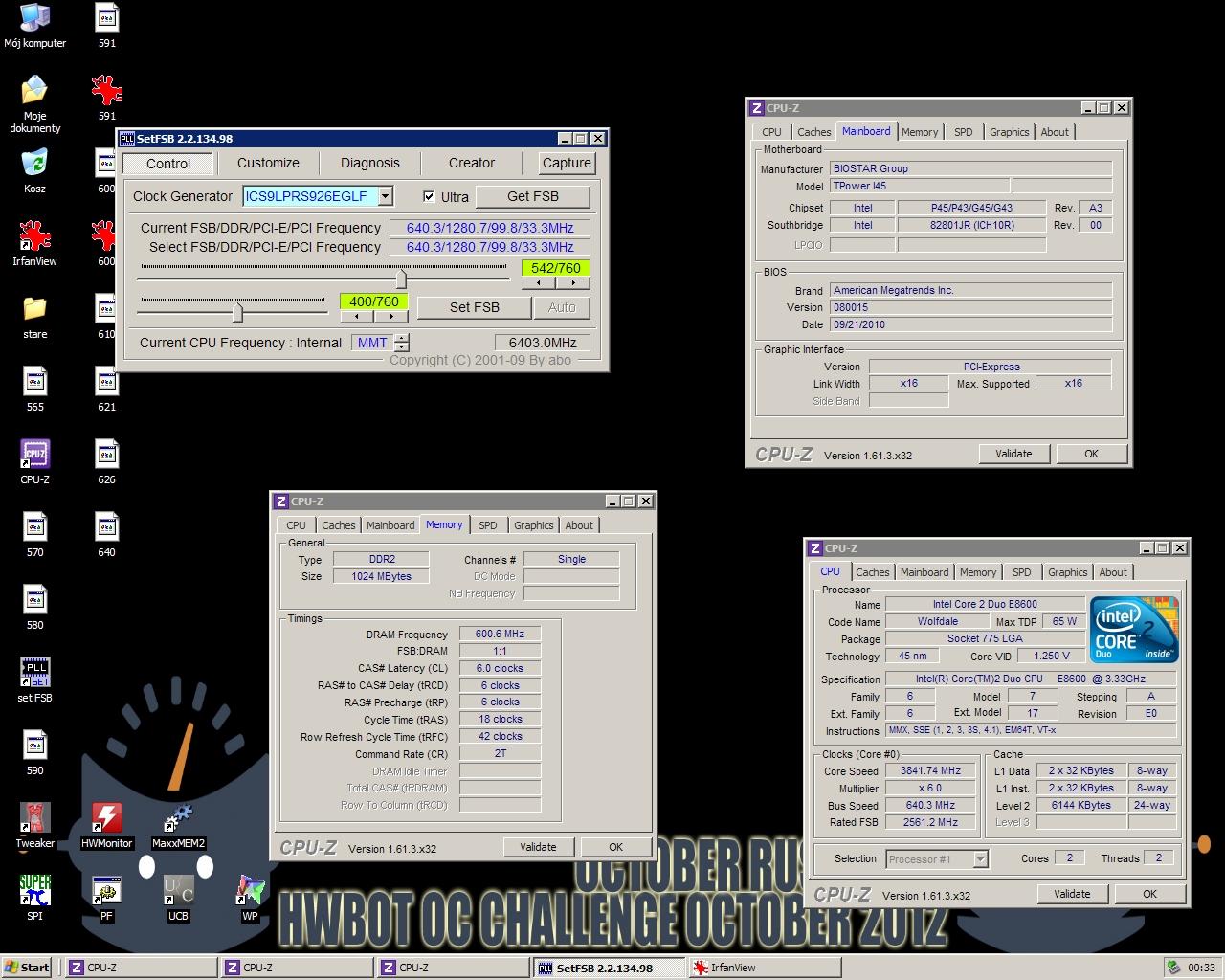Toggle the Ultra checkbox in SetFSB
The height and width of the screenshot is (980, 1225).
click(x=429, y=196)
